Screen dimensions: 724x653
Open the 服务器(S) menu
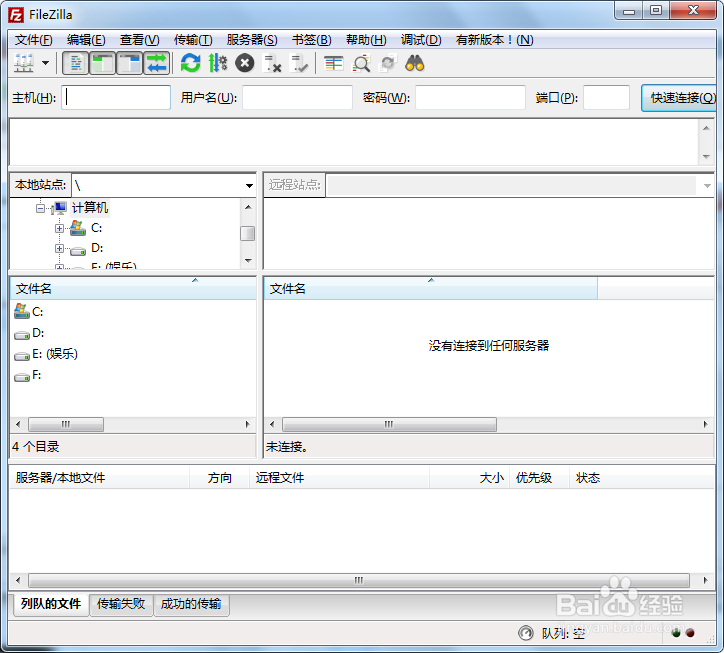pyautogui.click(x=252, y=40)
